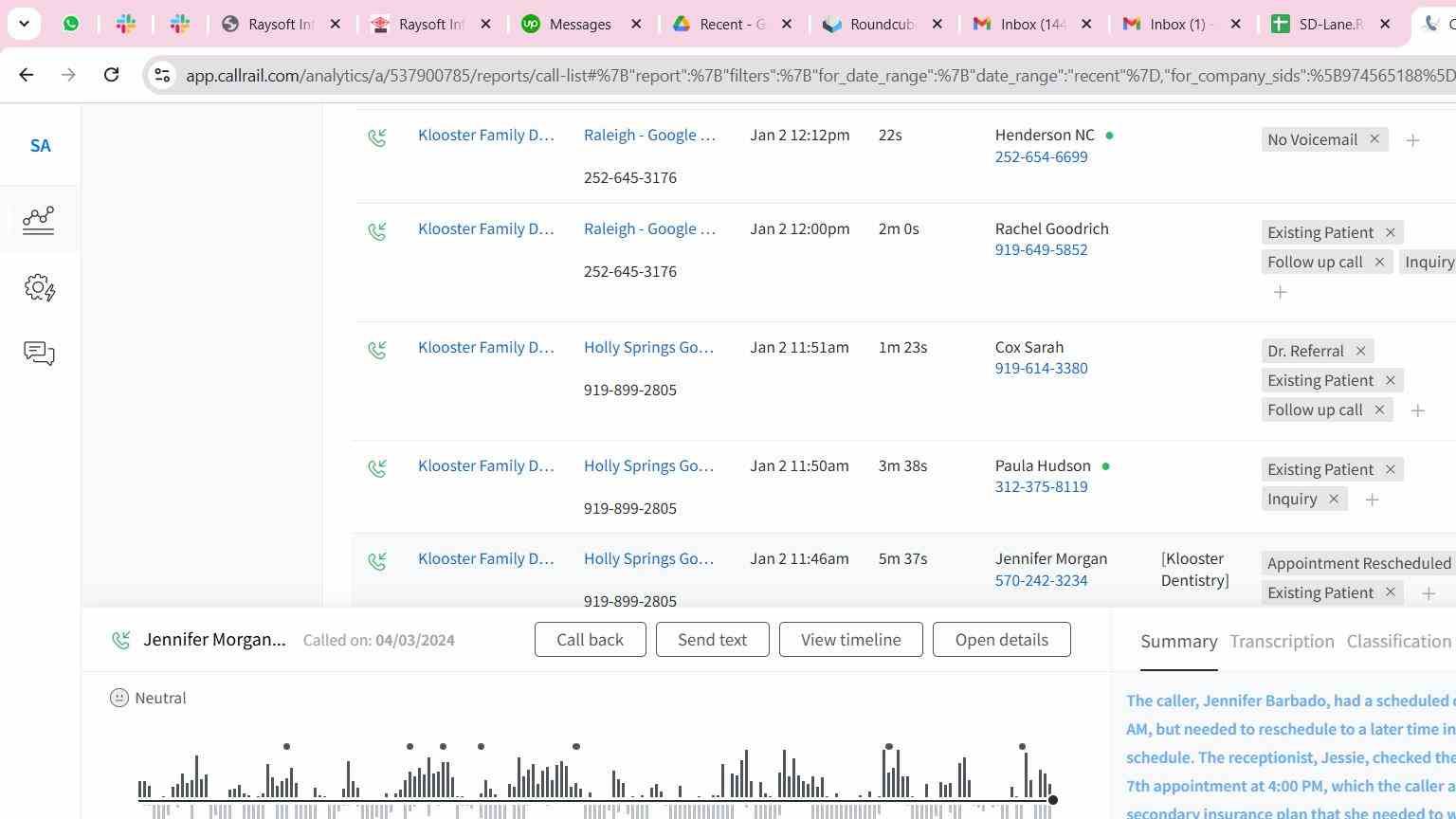Remove Follow up call tag from Rachel Goodrich
The width and height of the screenshot is (1456, 819).
[1379, 262]
